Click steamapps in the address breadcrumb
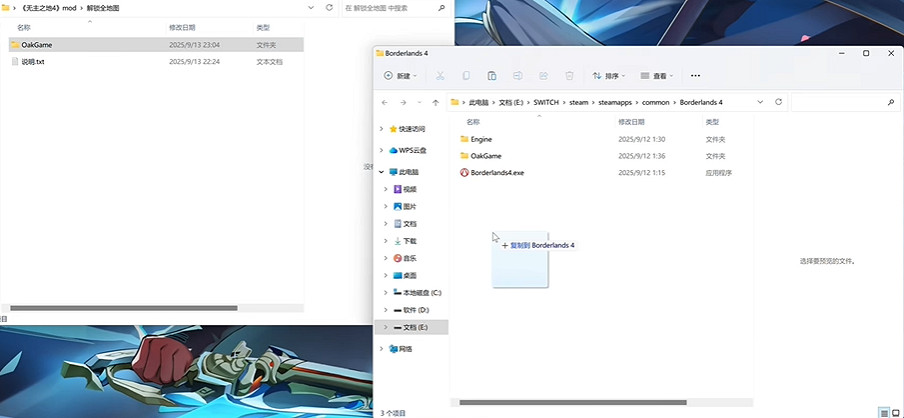This screenshot has width=904, height=418. point(615,102)
